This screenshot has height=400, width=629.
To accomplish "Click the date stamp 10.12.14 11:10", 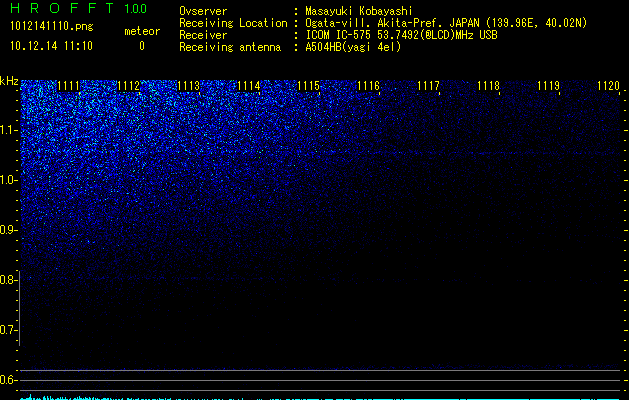I will [51, 46].
